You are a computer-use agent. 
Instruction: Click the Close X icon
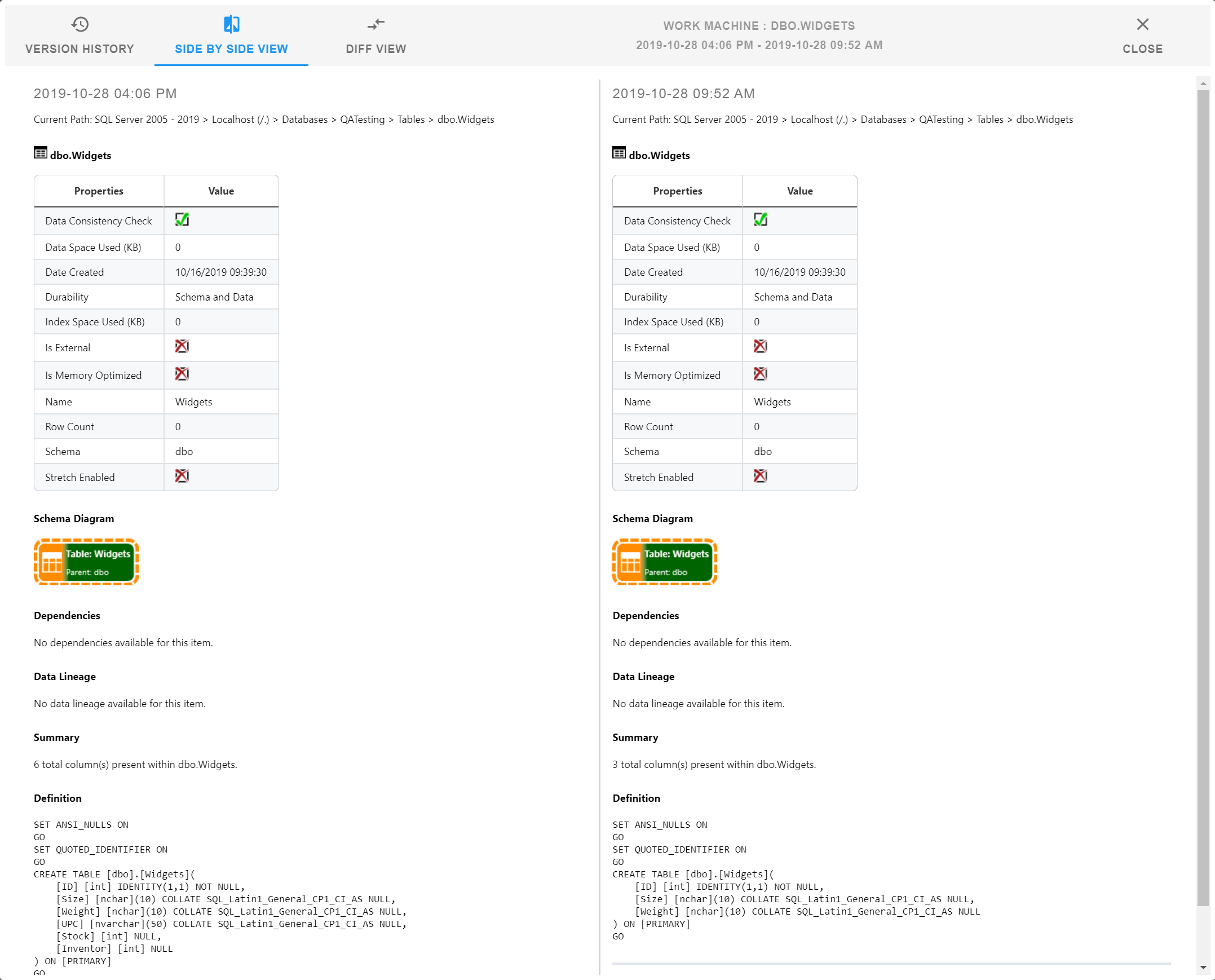1142,24
